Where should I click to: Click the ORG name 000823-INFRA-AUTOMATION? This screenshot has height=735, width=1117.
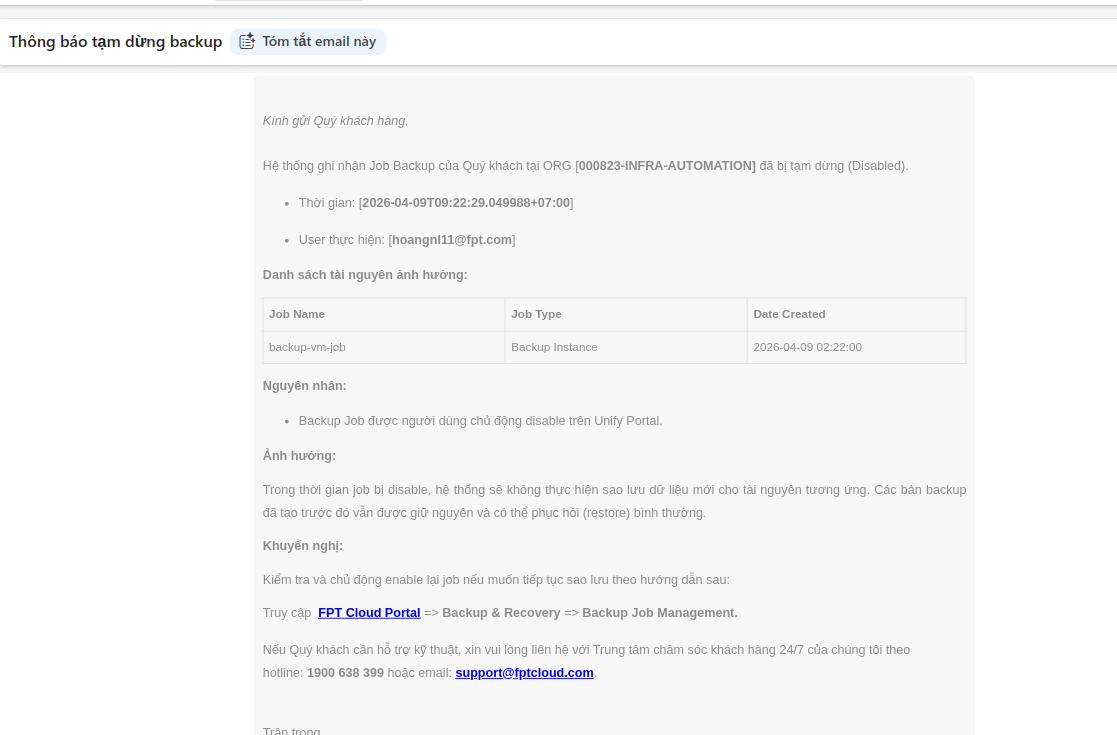pos(666,166)
